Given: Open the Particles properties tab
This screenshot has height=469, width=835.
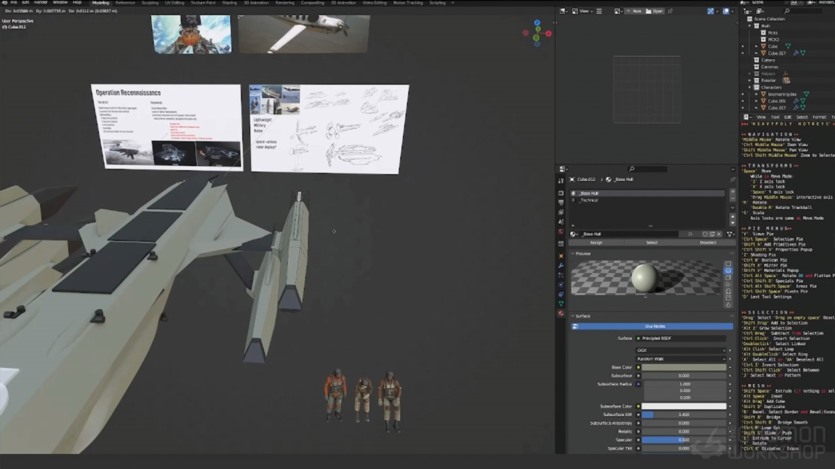Looking at the screenshot, I should coord(561,275).
